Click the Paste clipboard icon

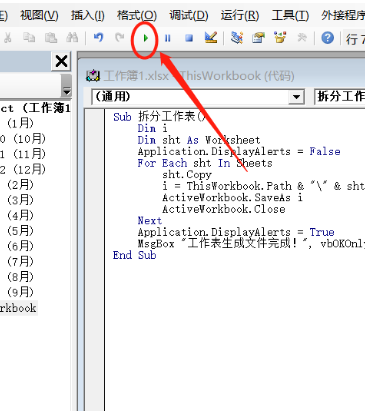point(51,38)
